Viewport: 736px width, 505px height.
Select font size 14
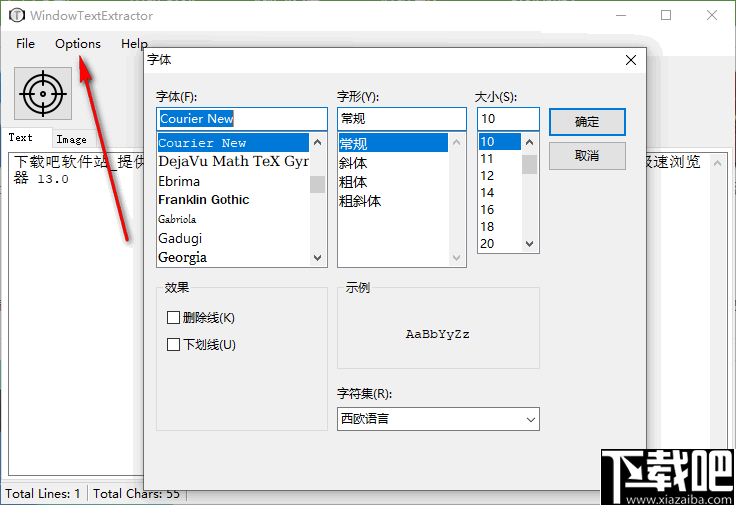tap(500, 192)
